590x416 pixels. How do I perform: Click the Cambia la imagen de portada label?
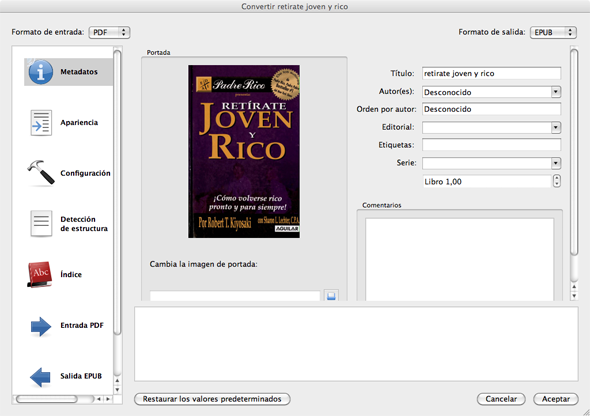(204, 264)
